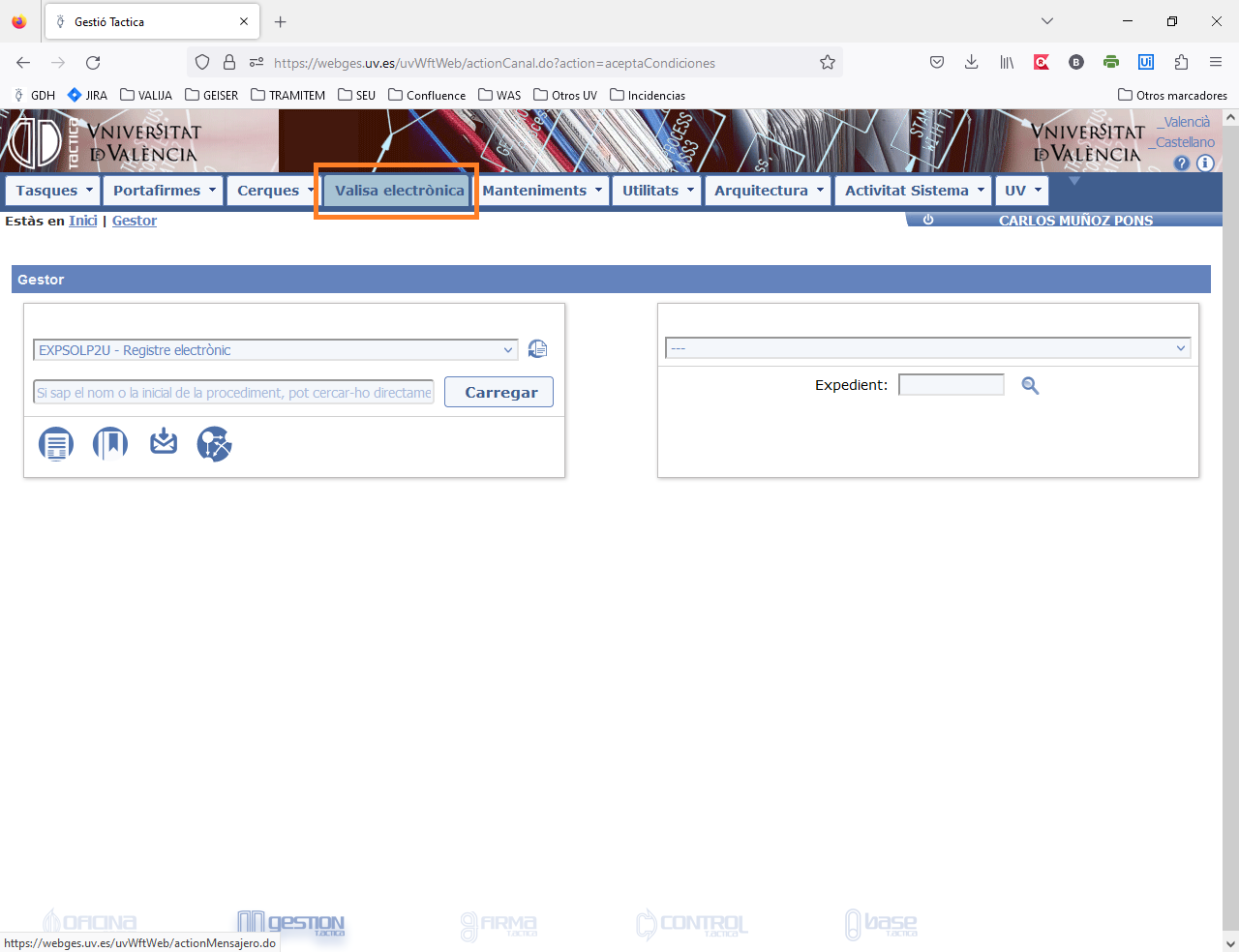Click the workflow diagram round icon

point(215,444)
